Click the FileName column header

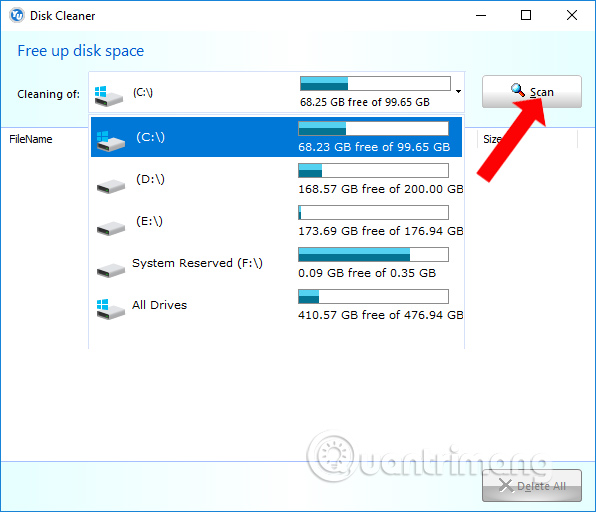(31, 139)
